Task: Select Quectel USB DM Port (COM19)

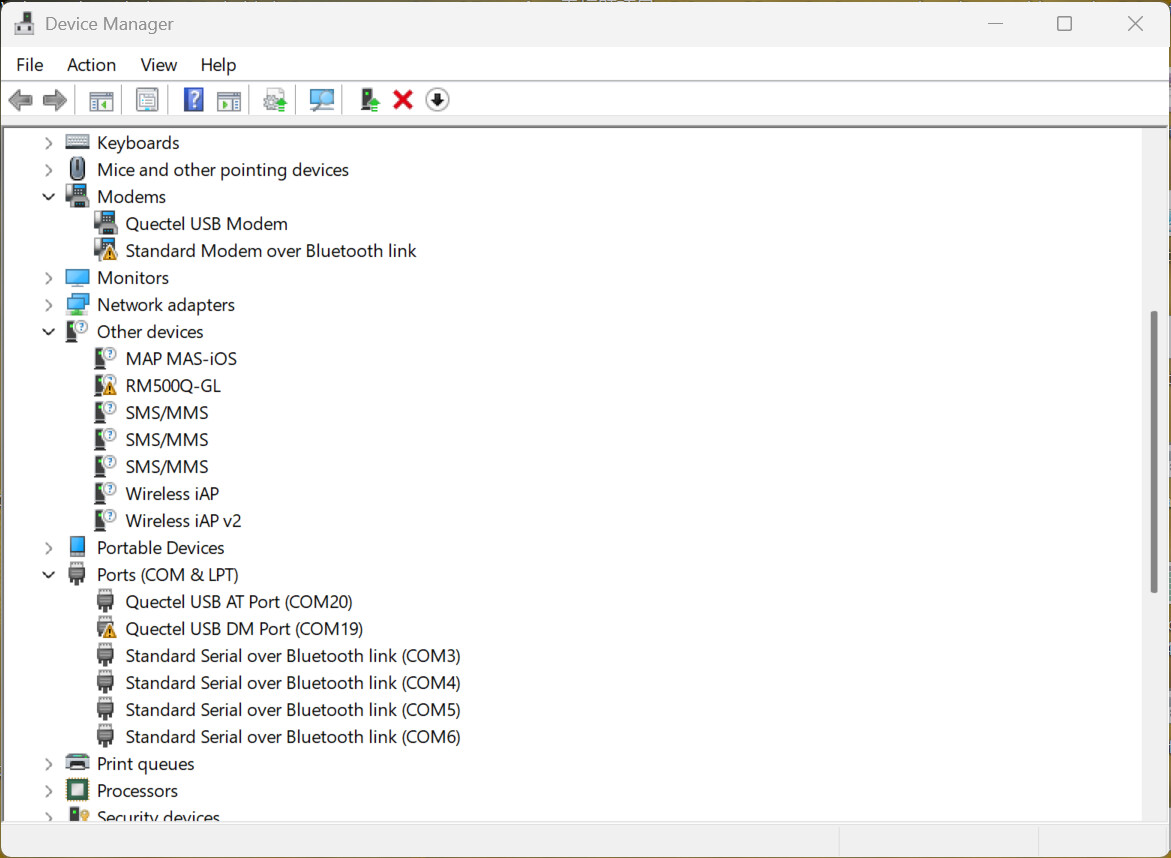Action: [243, 629]
